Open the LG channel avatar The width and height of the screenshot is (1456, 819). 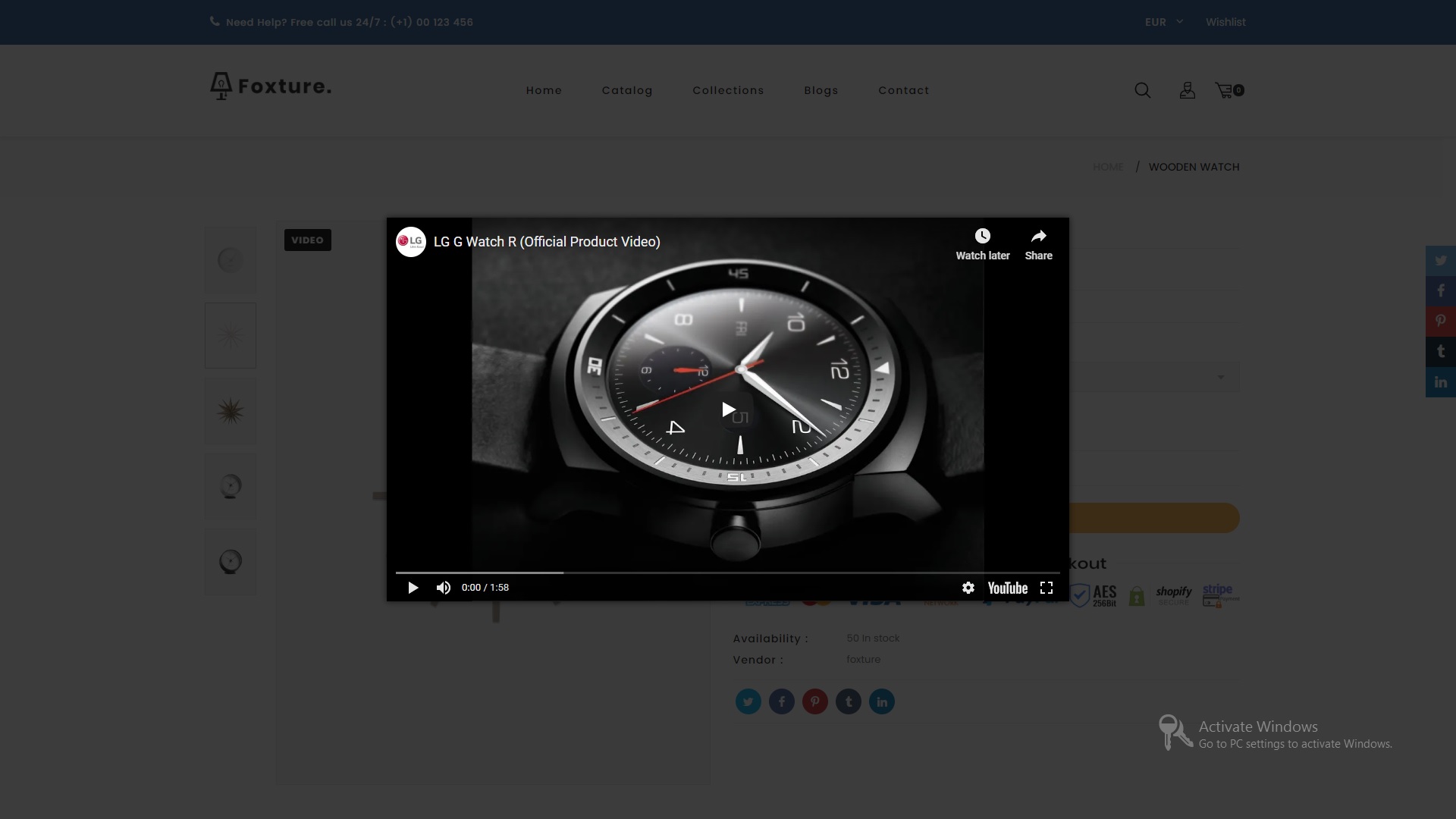[x=411, y=242]
